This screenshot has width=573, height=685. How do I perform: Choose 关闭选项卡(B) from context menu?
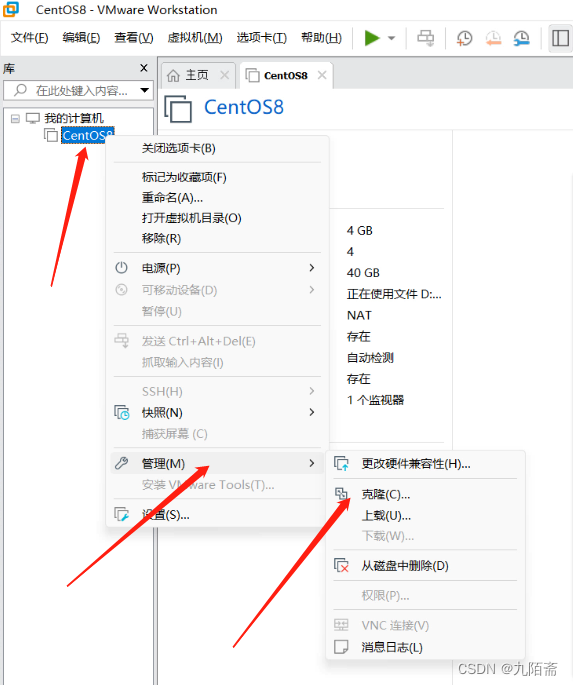coord(217,148)
